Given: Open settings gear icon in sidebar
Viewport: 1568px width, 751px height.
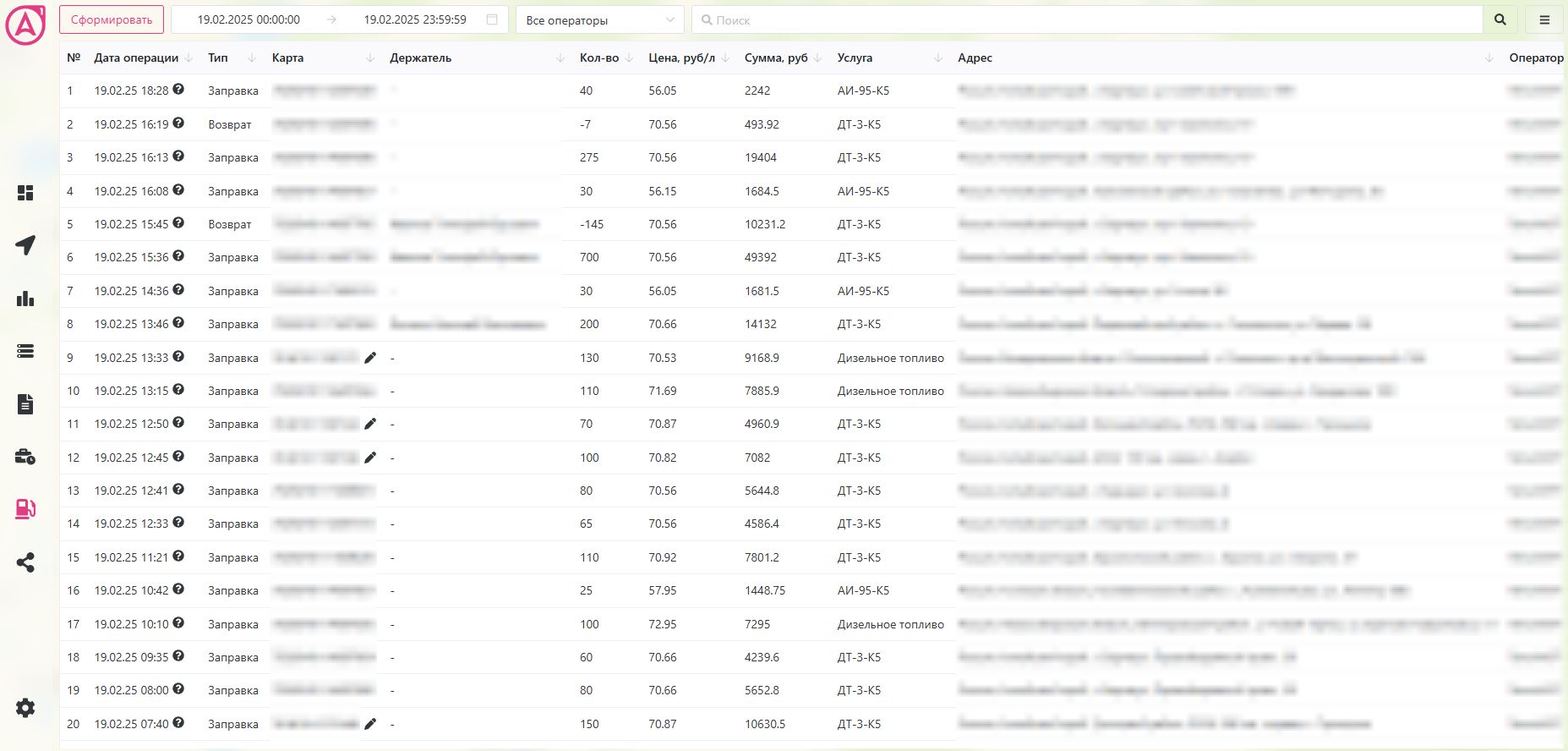Looking at the screenshot, I should click(x=25, y=708).
